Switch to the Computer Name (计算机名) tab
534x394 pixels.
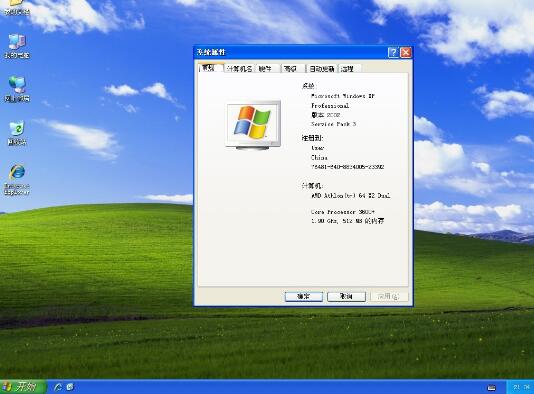239,69
